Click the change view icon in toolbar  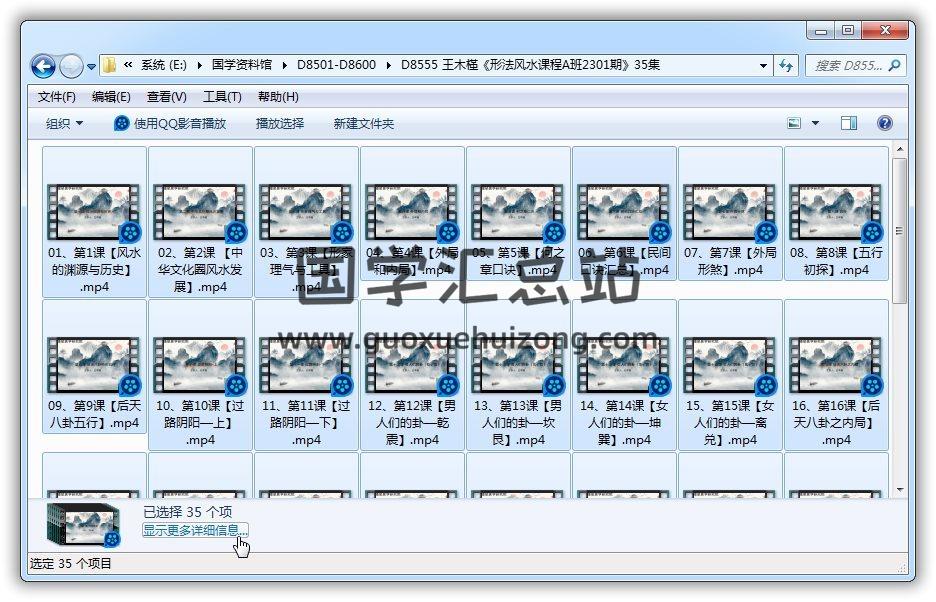pyautogui.click(x=795, y=123)
